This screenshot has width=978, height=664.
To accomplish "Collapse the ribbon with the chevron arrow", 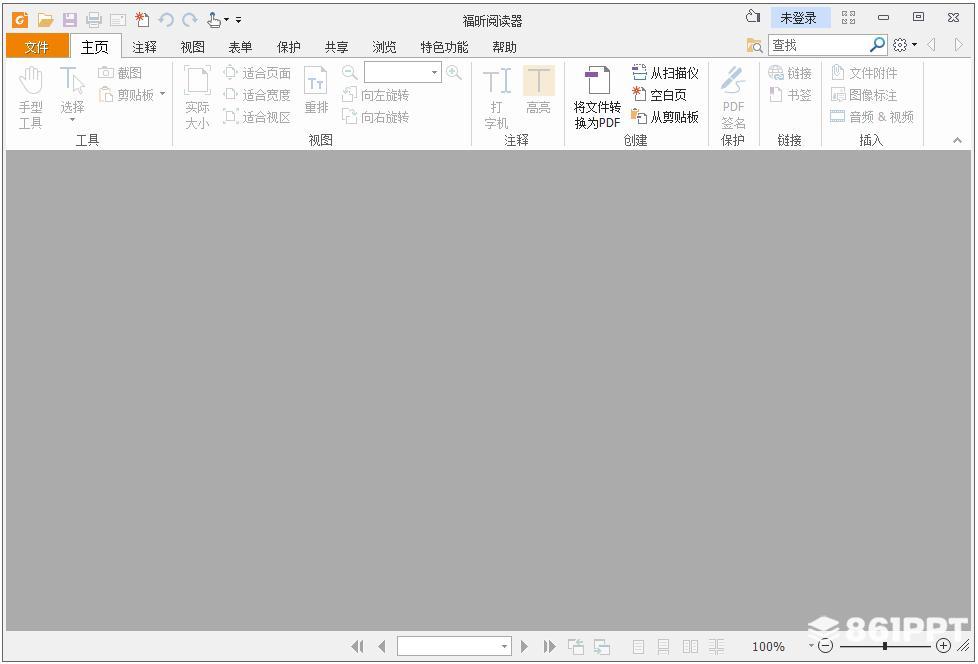I will pyautogui.click(x=957, y=140).
